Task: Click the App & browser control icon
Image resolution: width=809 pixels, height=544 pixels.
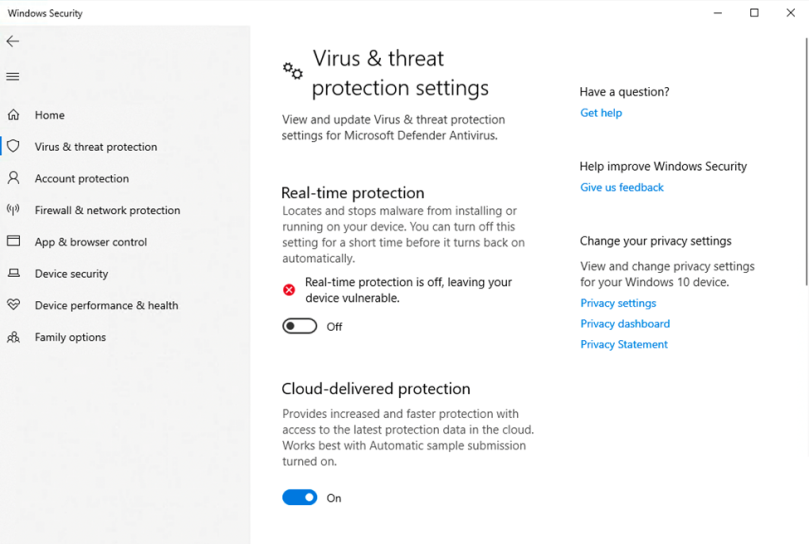Action: [x=13, y=242]
